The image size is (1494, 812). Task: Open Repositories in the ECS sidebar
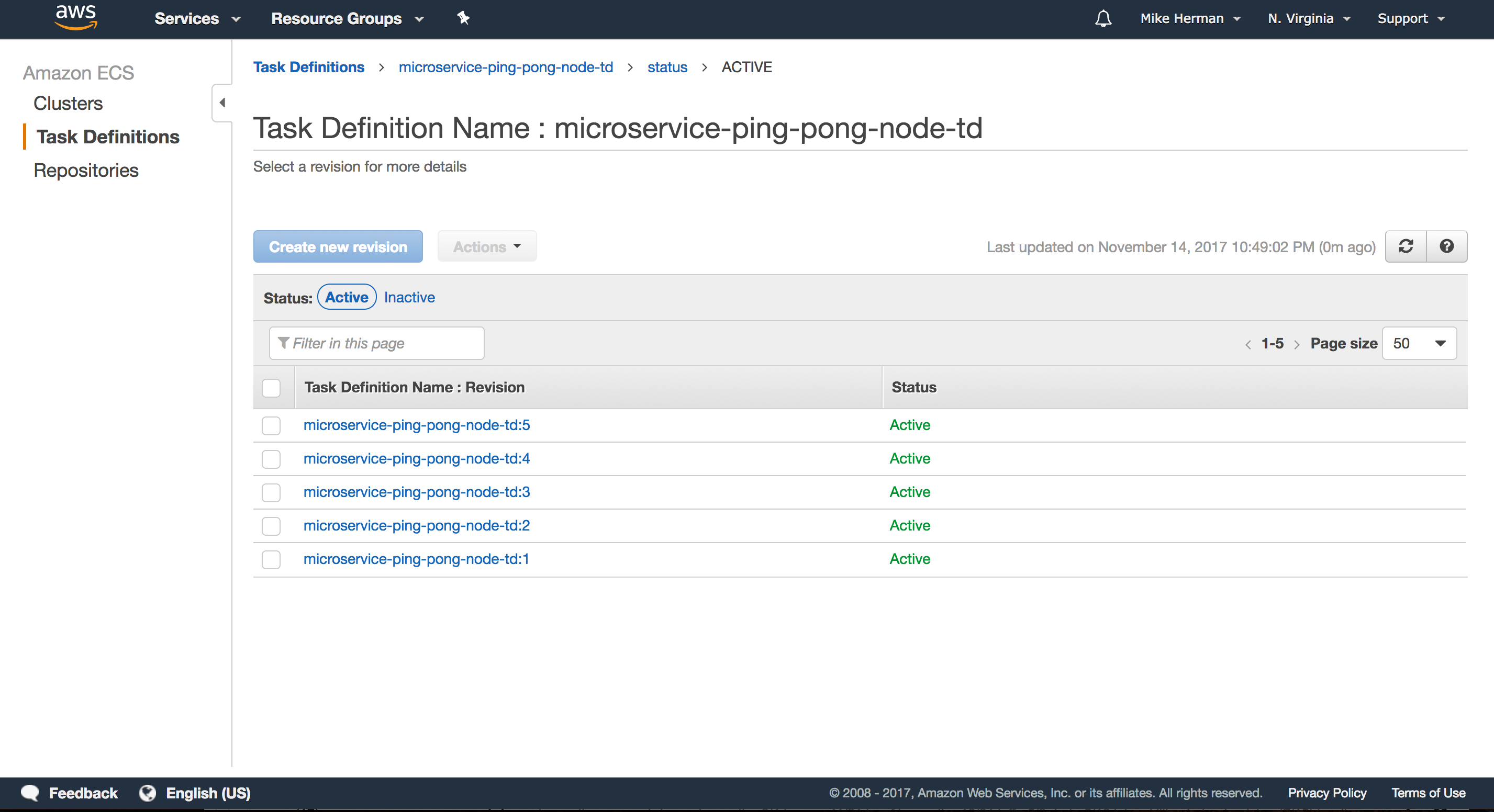[x=86, y=171]
